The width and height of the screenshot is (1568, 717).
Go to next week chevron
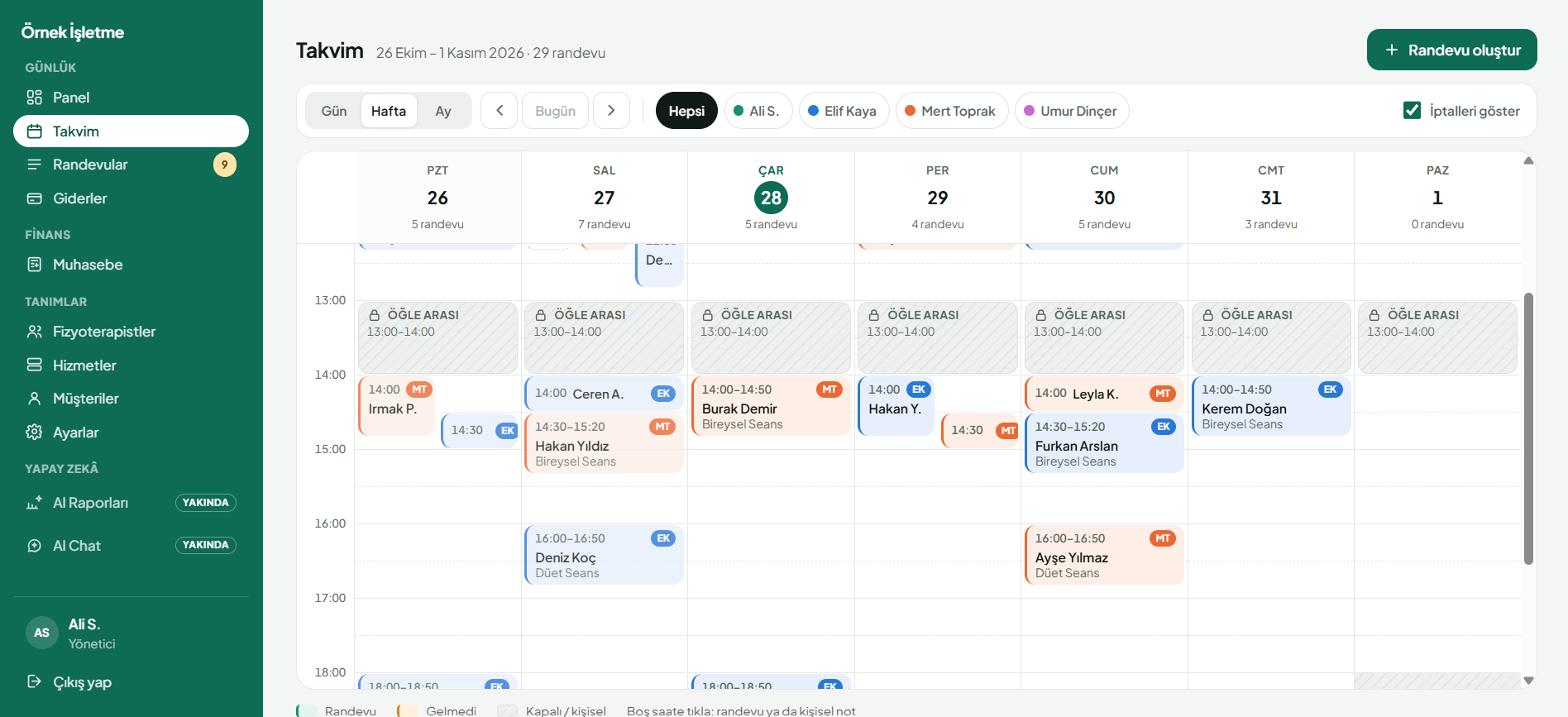611,111
